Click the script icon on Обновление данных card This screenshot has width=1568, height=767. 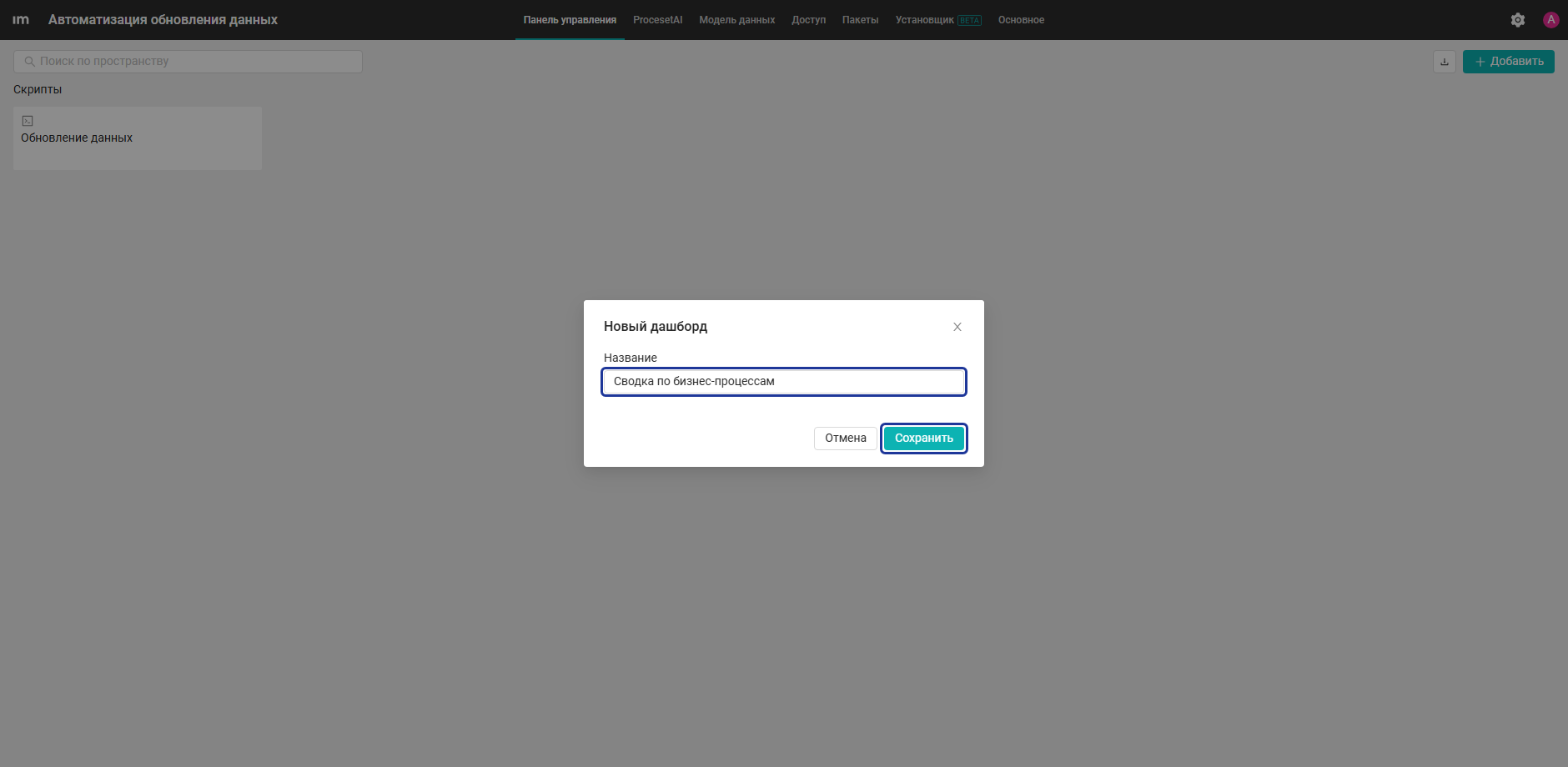28,121
